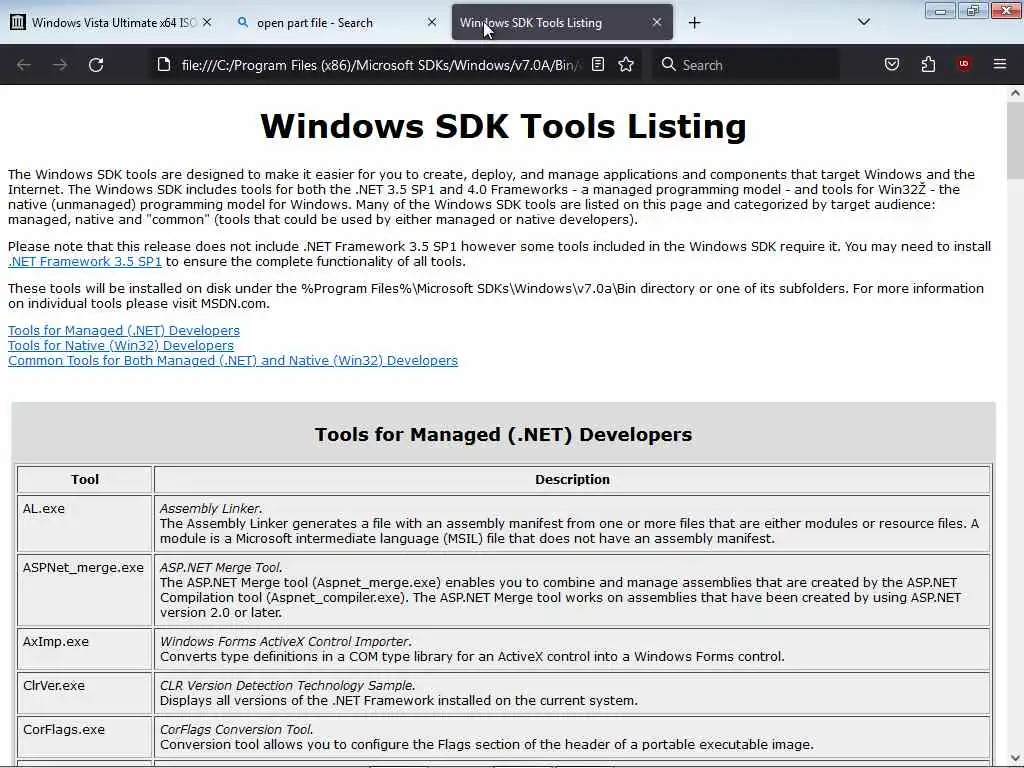Click the ASP.NET Merge Tool description title

pyautogui.click(x=221, y=568)
